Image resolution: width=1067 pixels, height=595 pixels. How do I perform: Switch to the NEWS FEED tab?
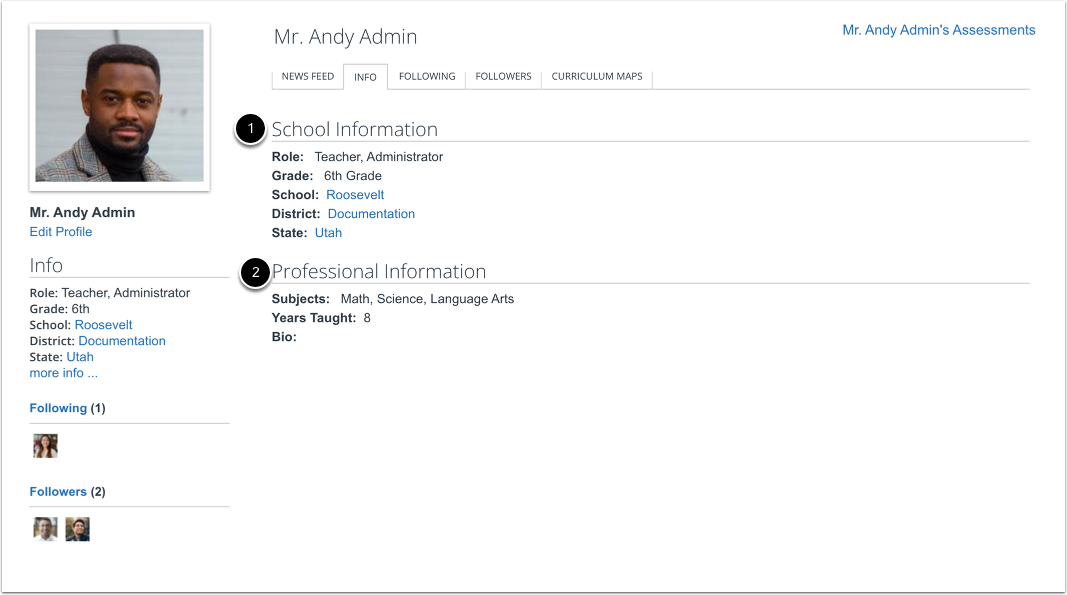pyautogui.click(x=307, y=76)
